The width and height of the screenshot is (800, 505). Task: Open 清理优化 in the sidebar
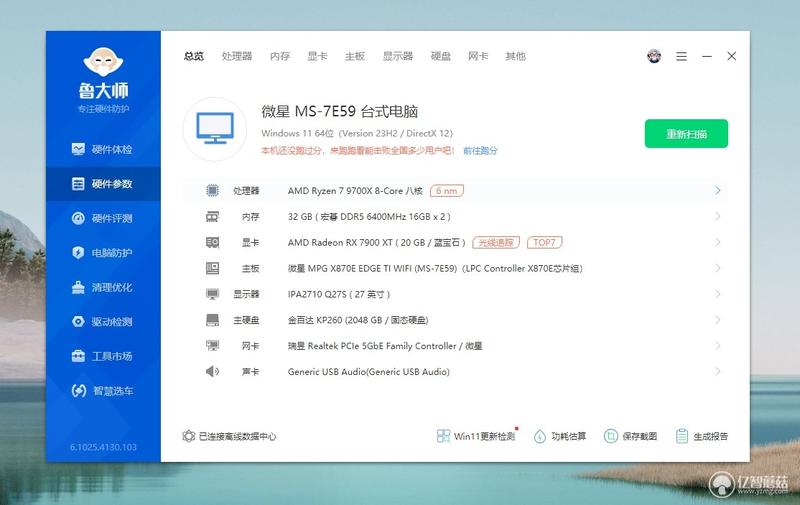tap(103, 288)
